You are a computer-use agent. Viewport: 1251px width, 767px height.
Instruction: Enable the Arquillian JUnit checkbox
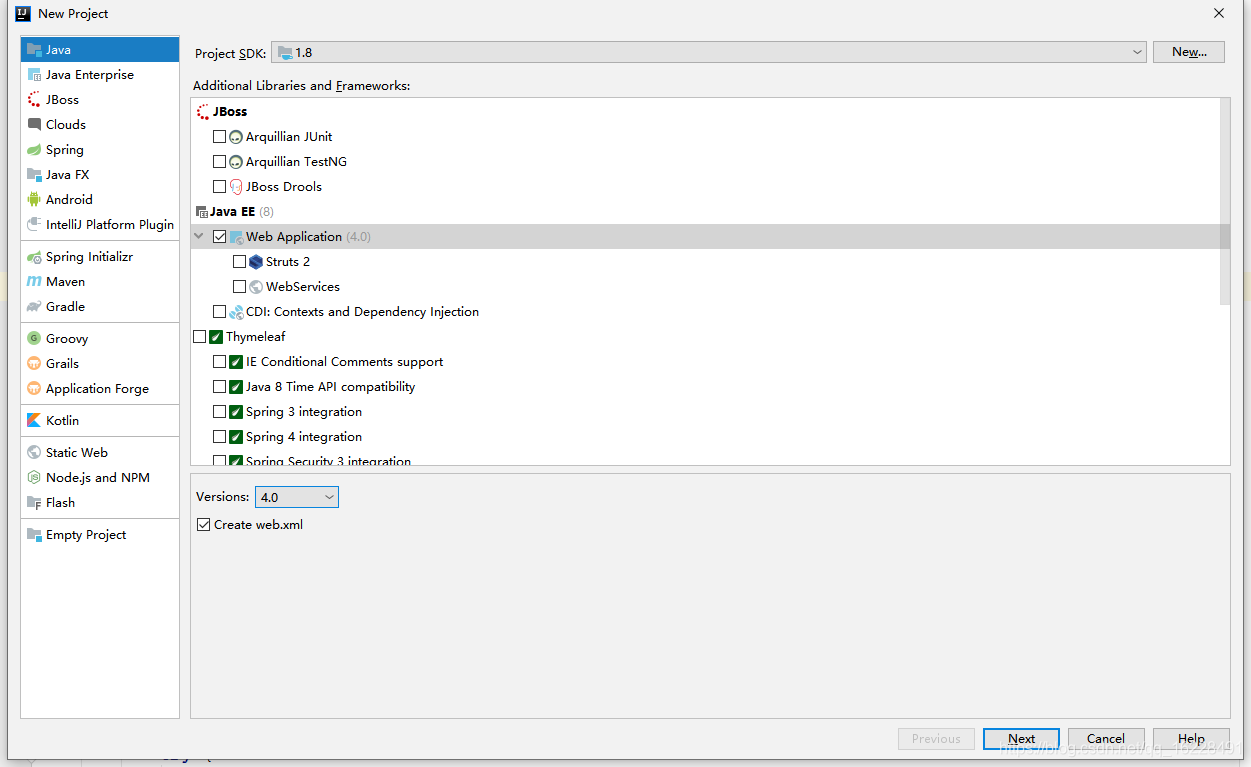pyautogui.click(x=219, y=136)
